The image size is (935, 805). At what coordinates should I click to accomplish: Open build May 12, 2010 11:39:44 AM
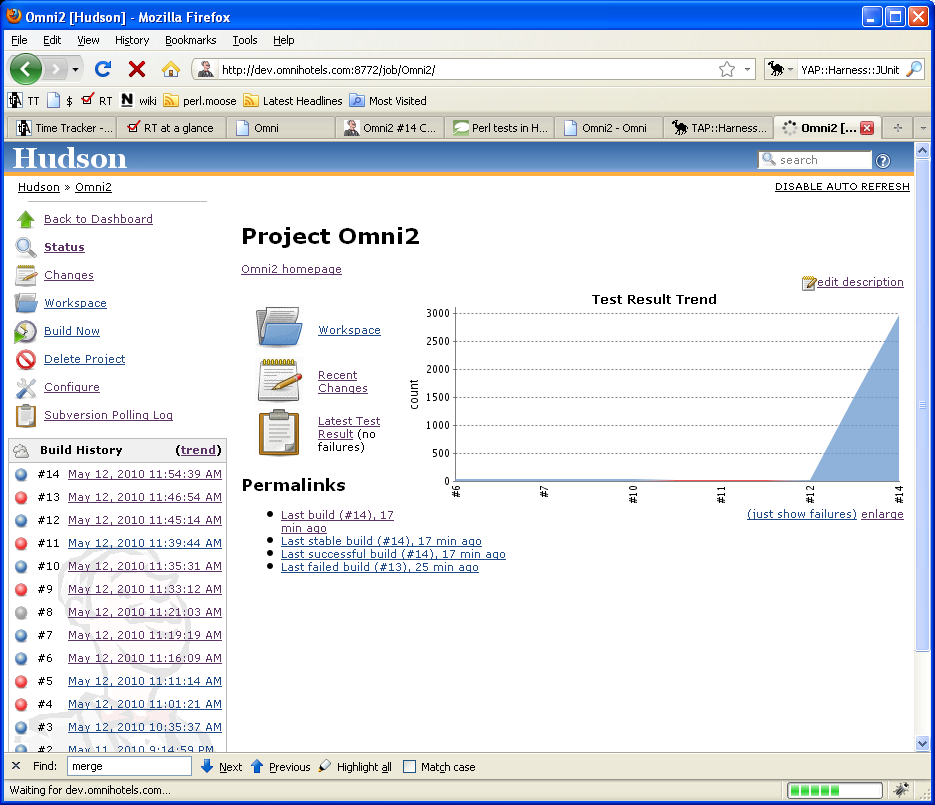pos(145,543)
